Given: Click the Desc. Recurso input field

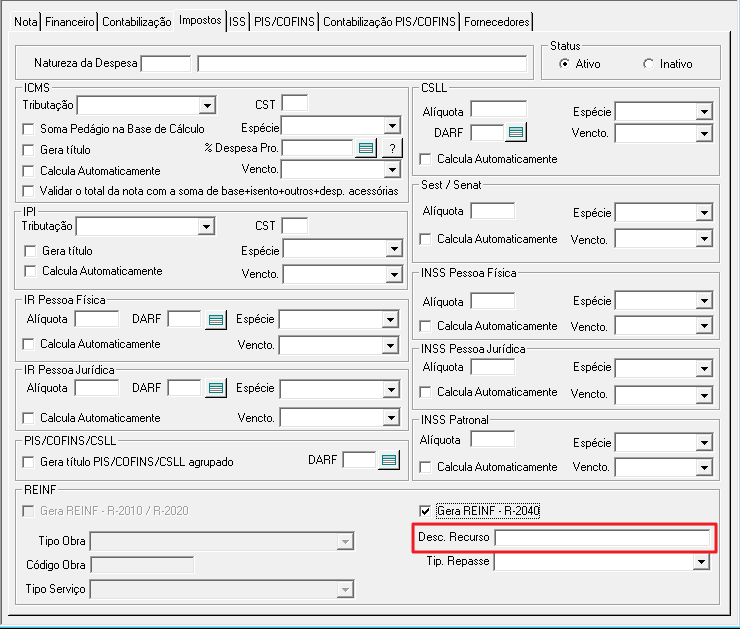Looking at the screenshot, I should click(x=602, y=538).
